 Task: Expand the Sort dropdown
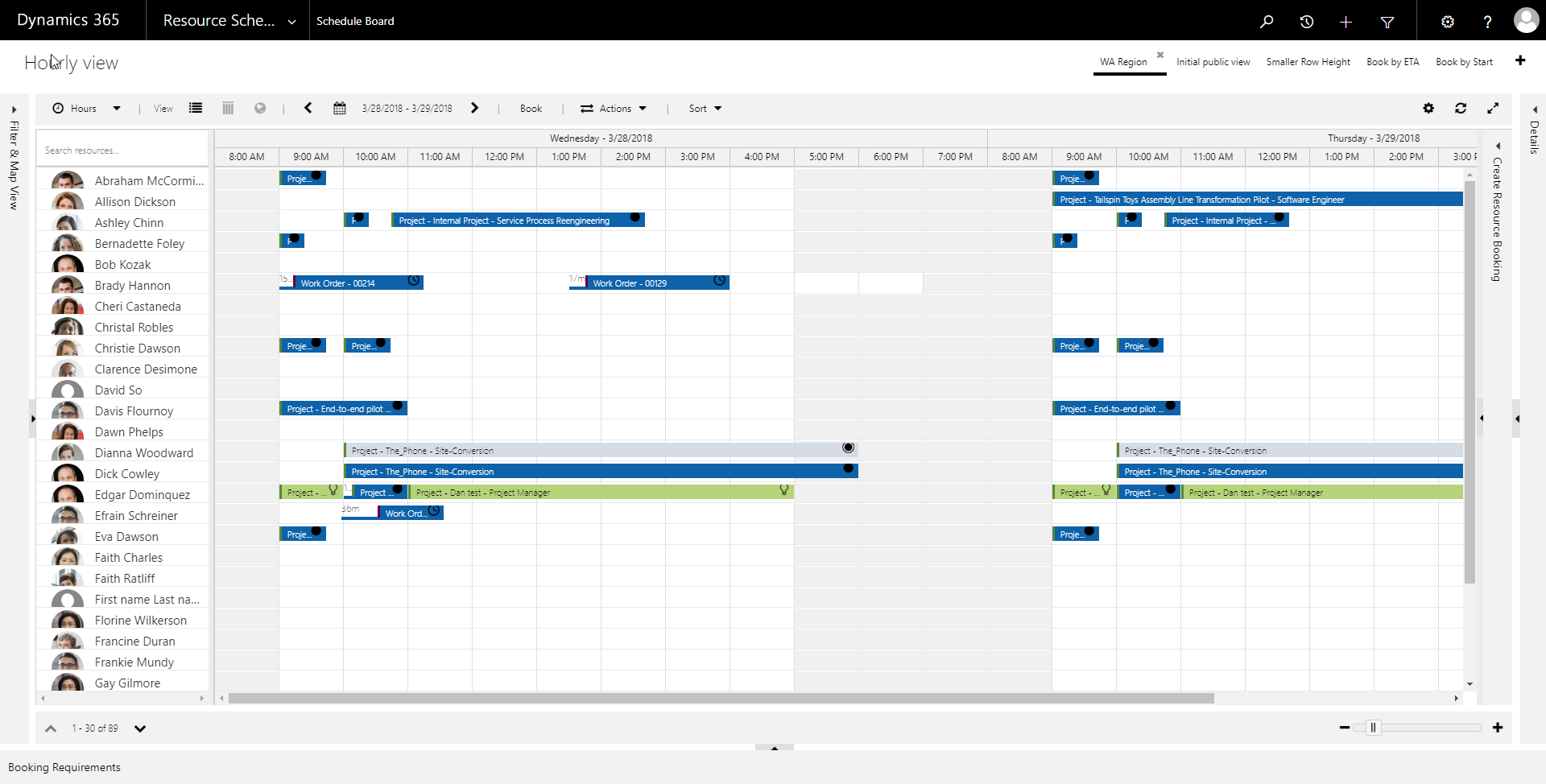(705, 109)
